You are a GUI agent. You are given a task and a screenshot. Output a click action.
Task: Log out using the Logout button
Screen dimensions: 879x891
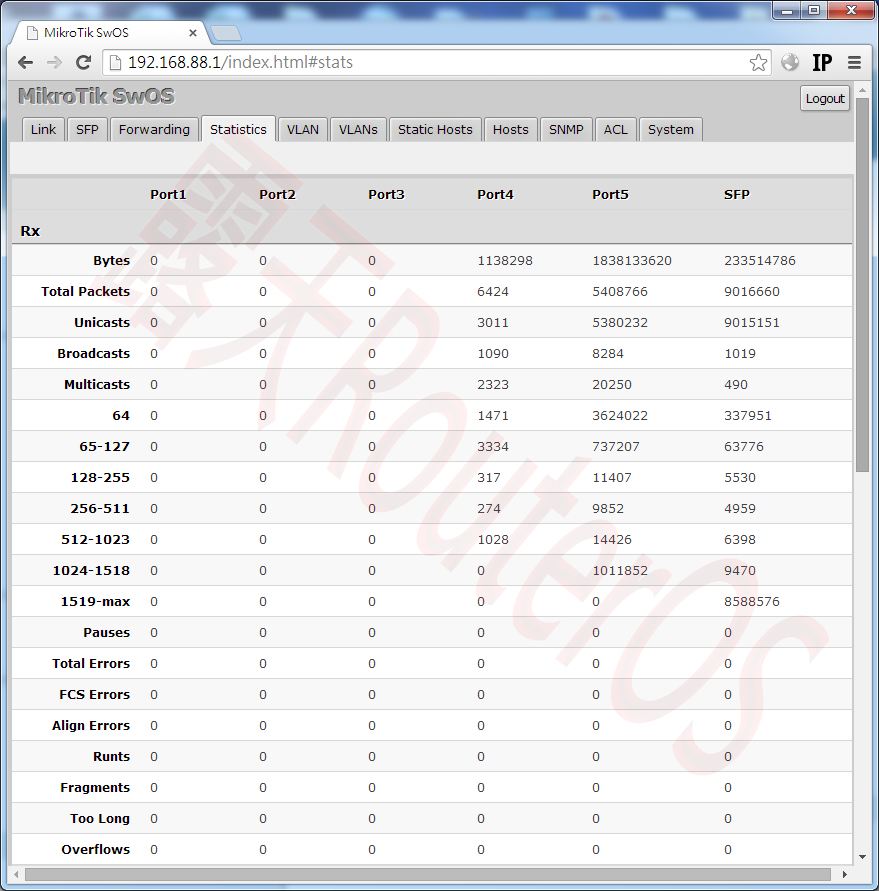tap(824, 98)
